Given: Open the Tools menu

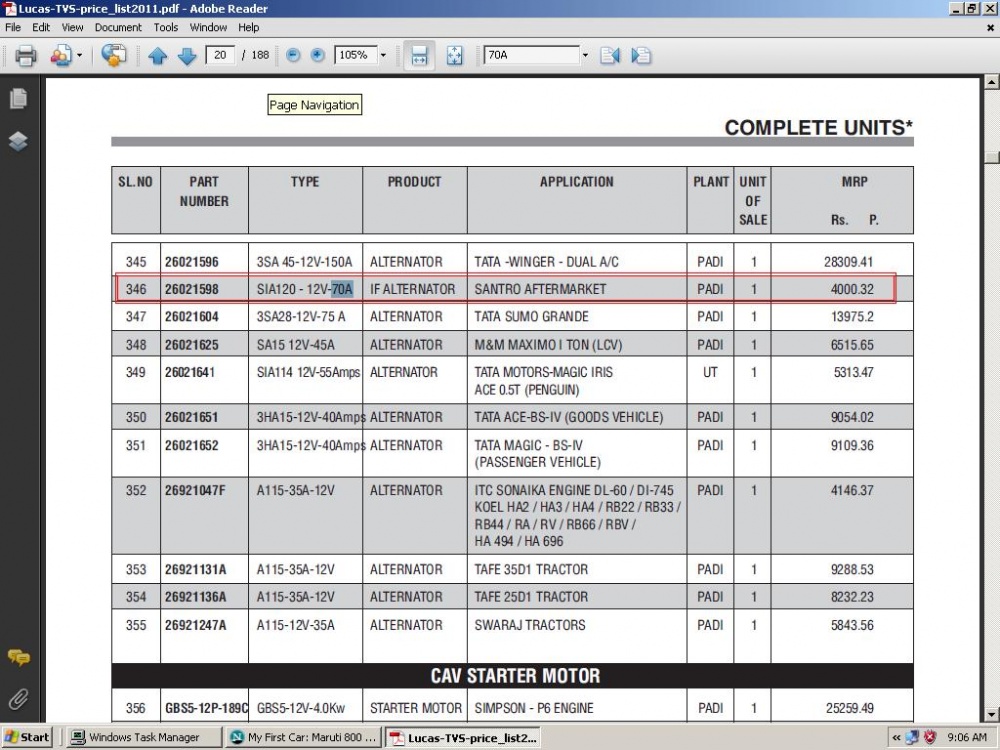Looking at the screenshot, I should 165,27.
